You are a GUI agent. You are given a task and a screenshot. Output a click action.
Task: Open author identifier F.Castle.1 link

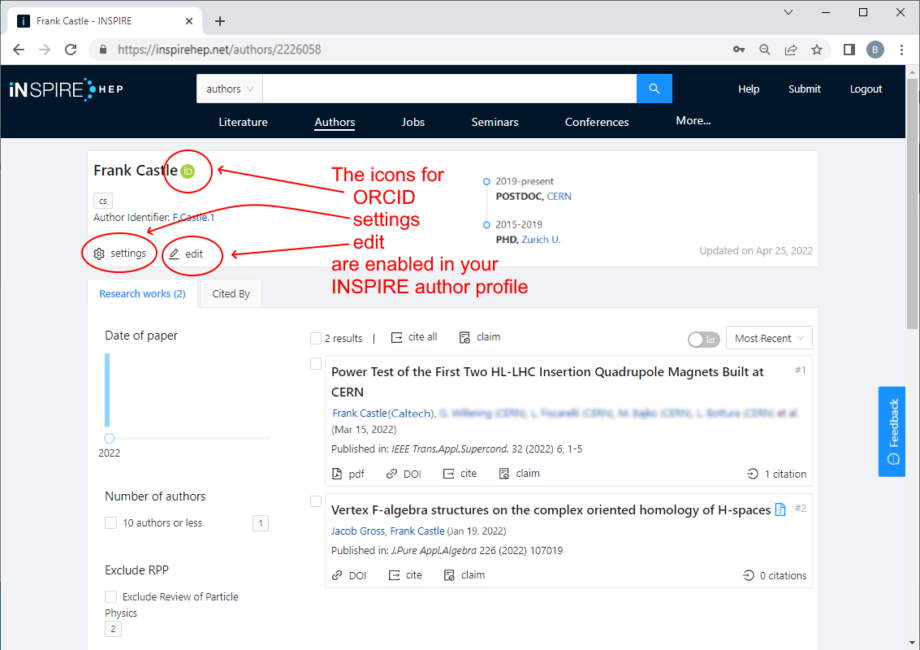click(x=194, y=217)
